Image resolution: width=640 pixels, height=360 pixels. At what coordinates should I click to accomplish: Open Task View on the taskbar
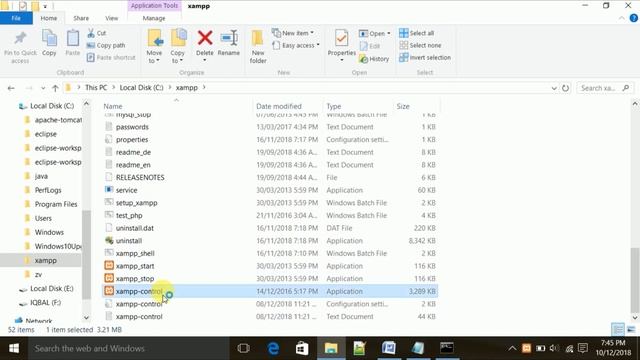tap(244, 348)
